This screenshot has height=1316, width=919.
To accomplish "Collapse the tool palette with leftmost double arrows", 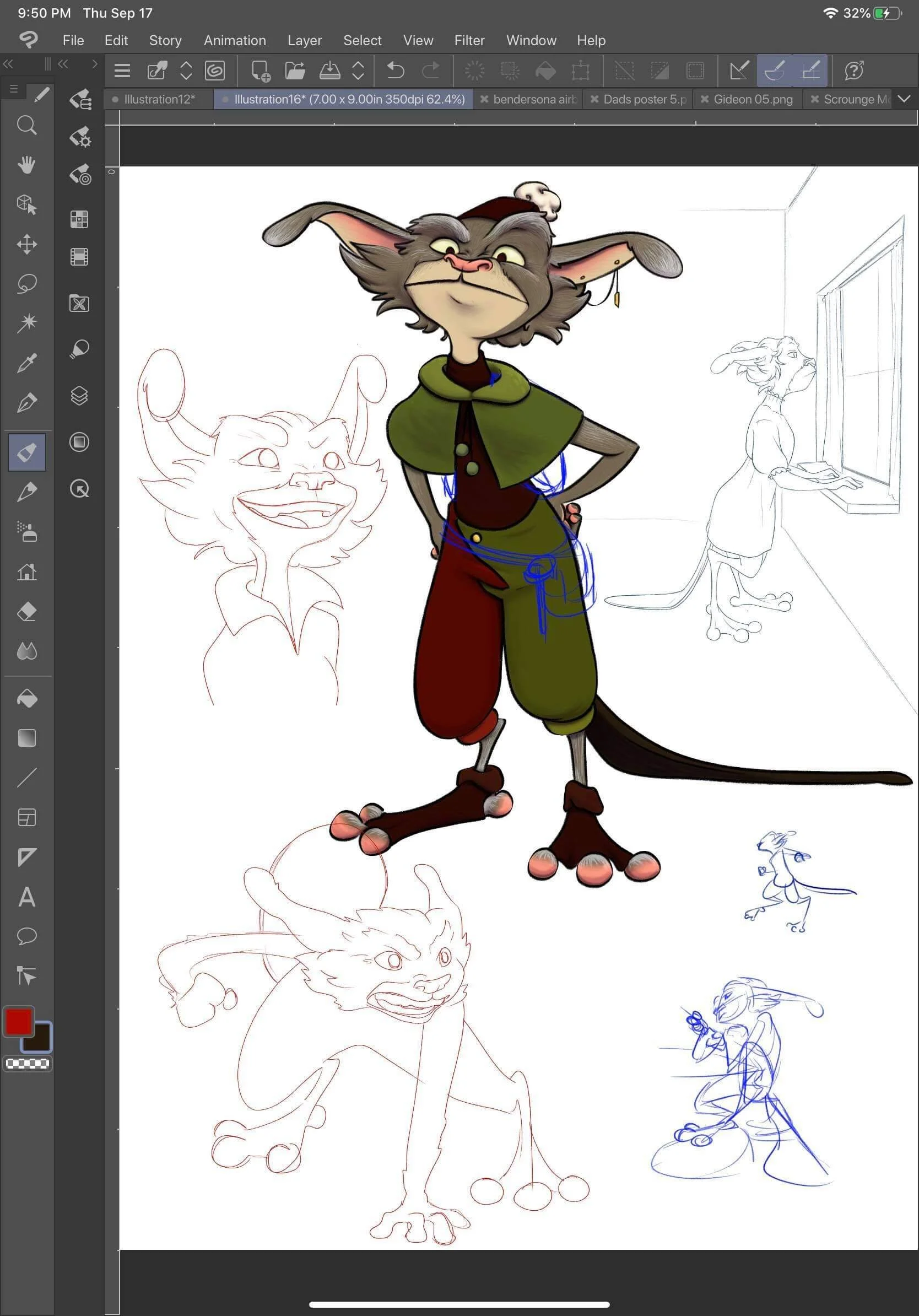I will tap(8, 63).
